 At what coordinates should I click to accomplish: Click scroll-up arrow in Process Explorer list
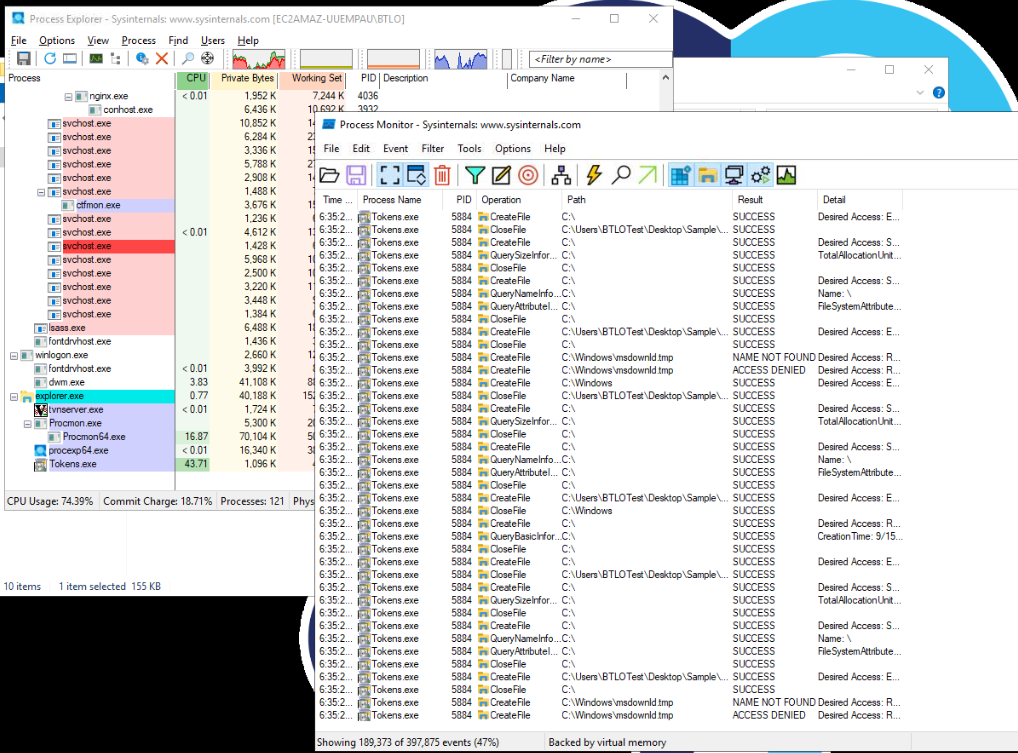665,78
